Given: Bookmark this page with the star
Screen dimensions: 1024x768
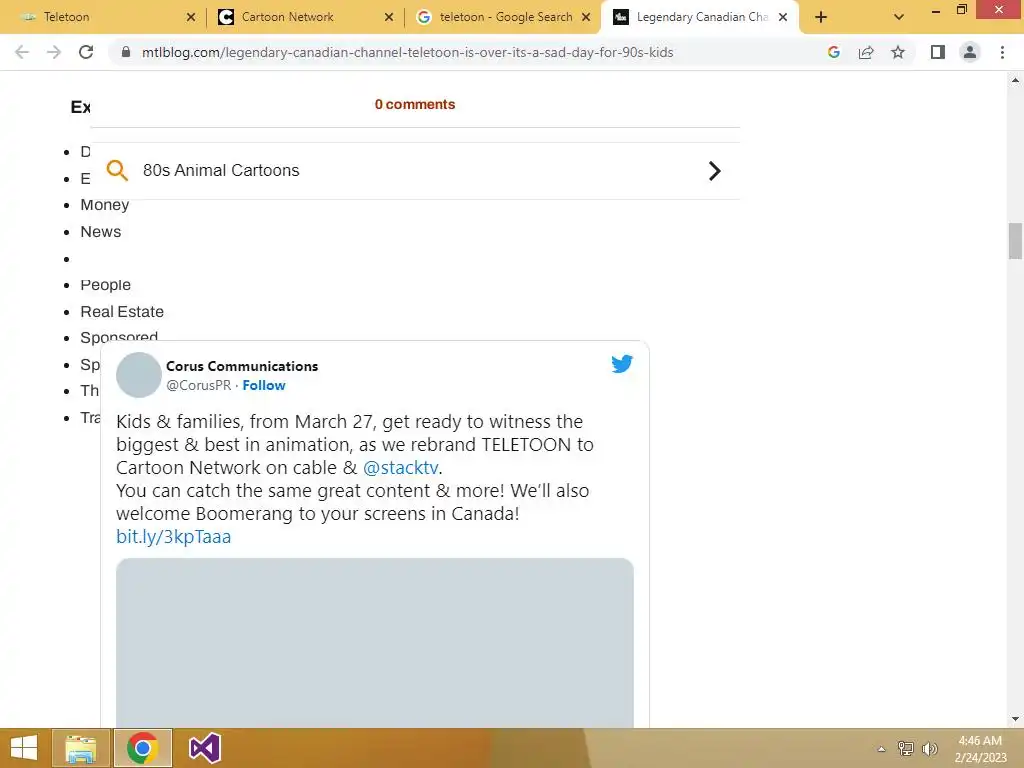Looking at the screenshot, I should 898,52.
